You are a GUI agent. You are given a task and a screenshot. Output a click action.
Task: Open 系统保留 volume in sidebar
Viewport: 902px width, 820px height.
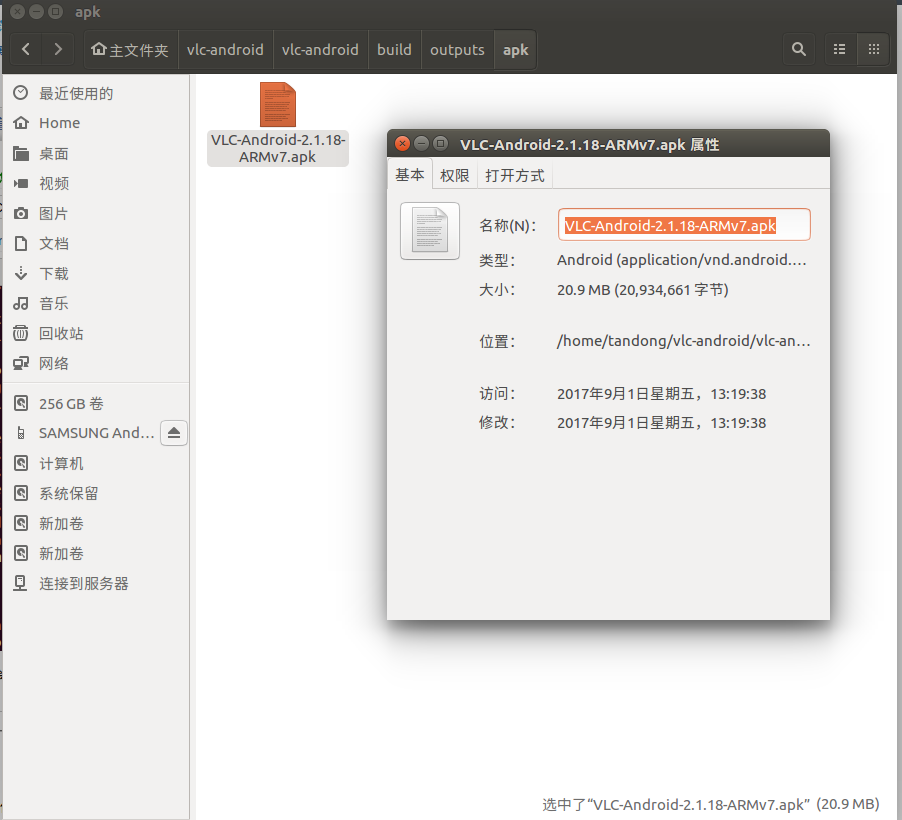point(96,493)
